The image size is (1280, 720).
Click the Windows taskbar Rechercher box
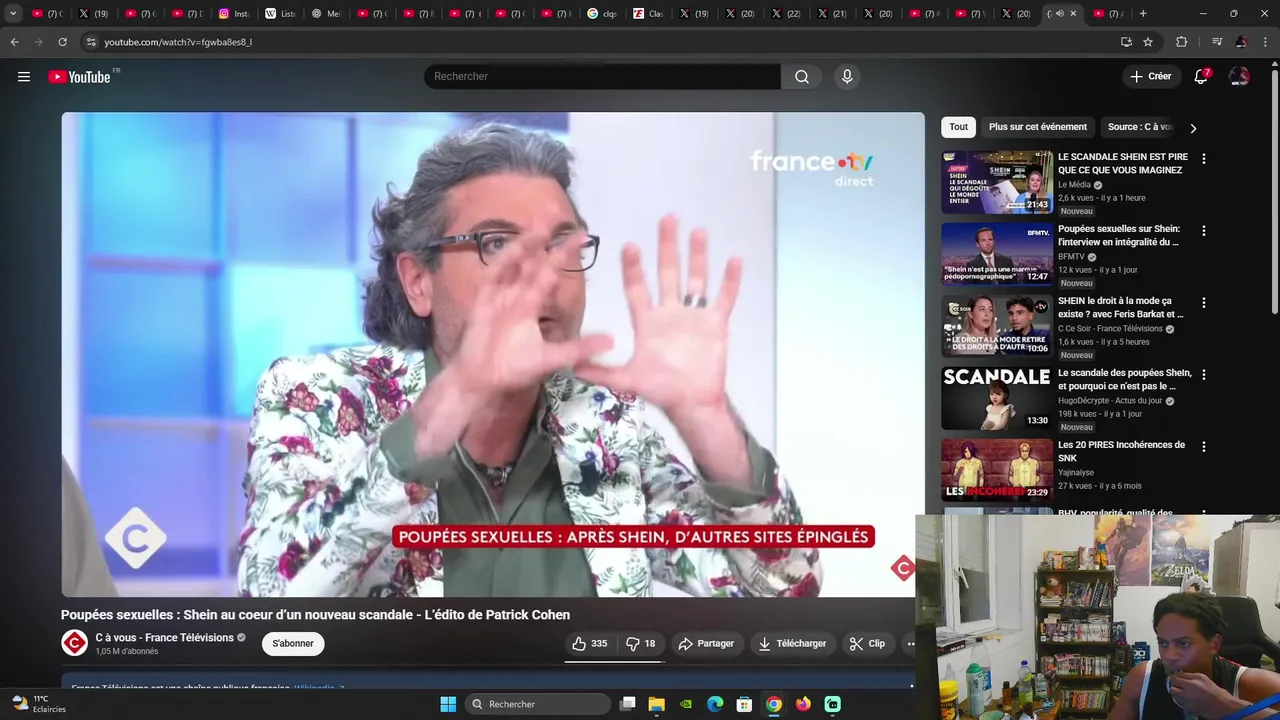[538, 704]
